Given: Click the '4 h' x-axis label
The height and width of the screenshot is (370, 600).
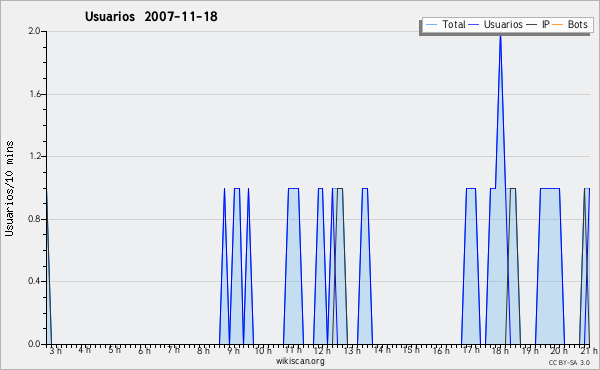Looking at the screenshot, I should point(85,350).
